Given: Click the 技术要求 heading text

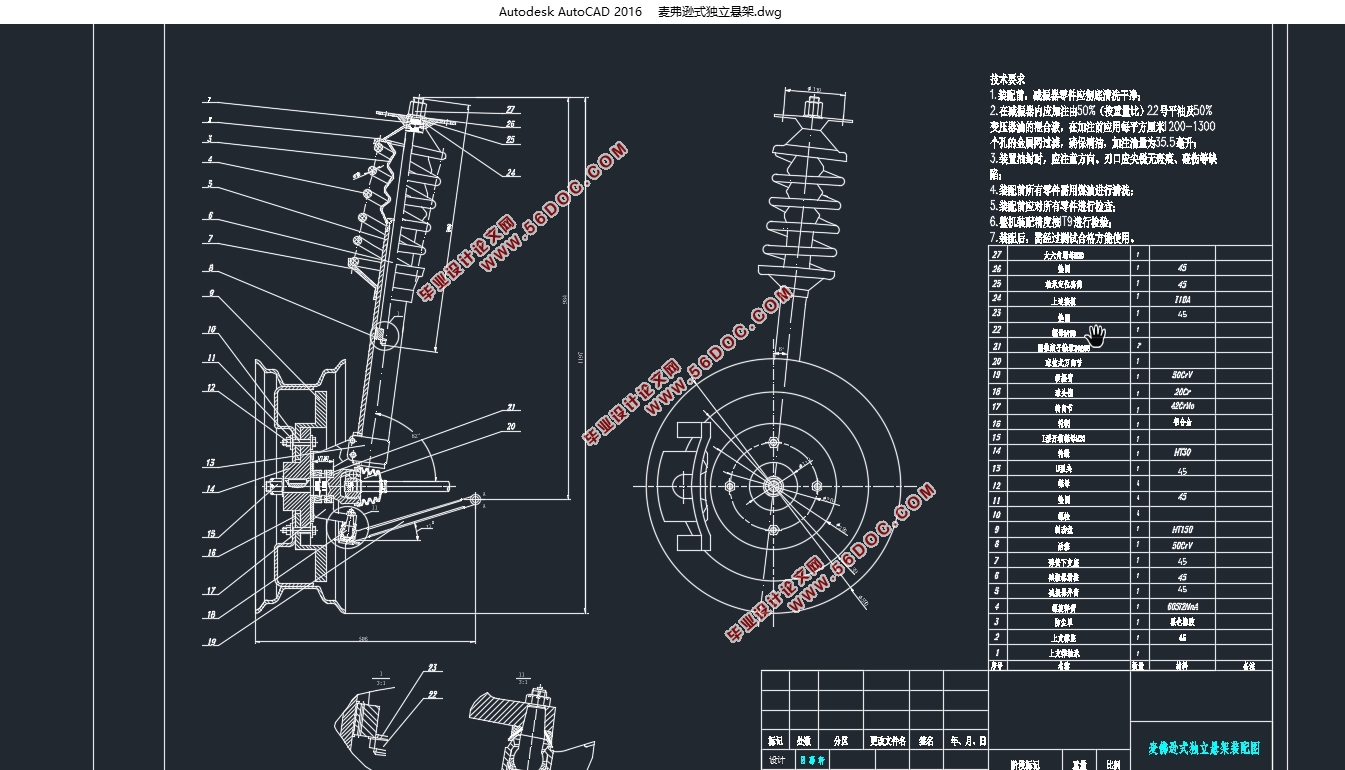Looking at the screenshot, I should point(1008,79).
